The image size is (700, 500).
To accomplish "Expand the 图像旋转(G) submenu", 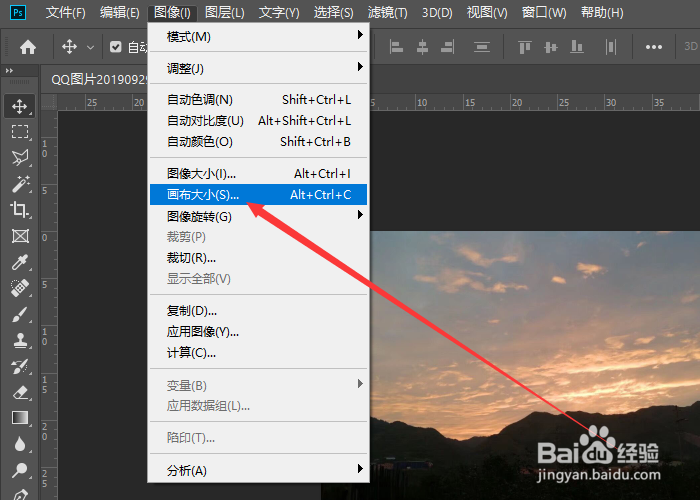I will tap(258, 217).
